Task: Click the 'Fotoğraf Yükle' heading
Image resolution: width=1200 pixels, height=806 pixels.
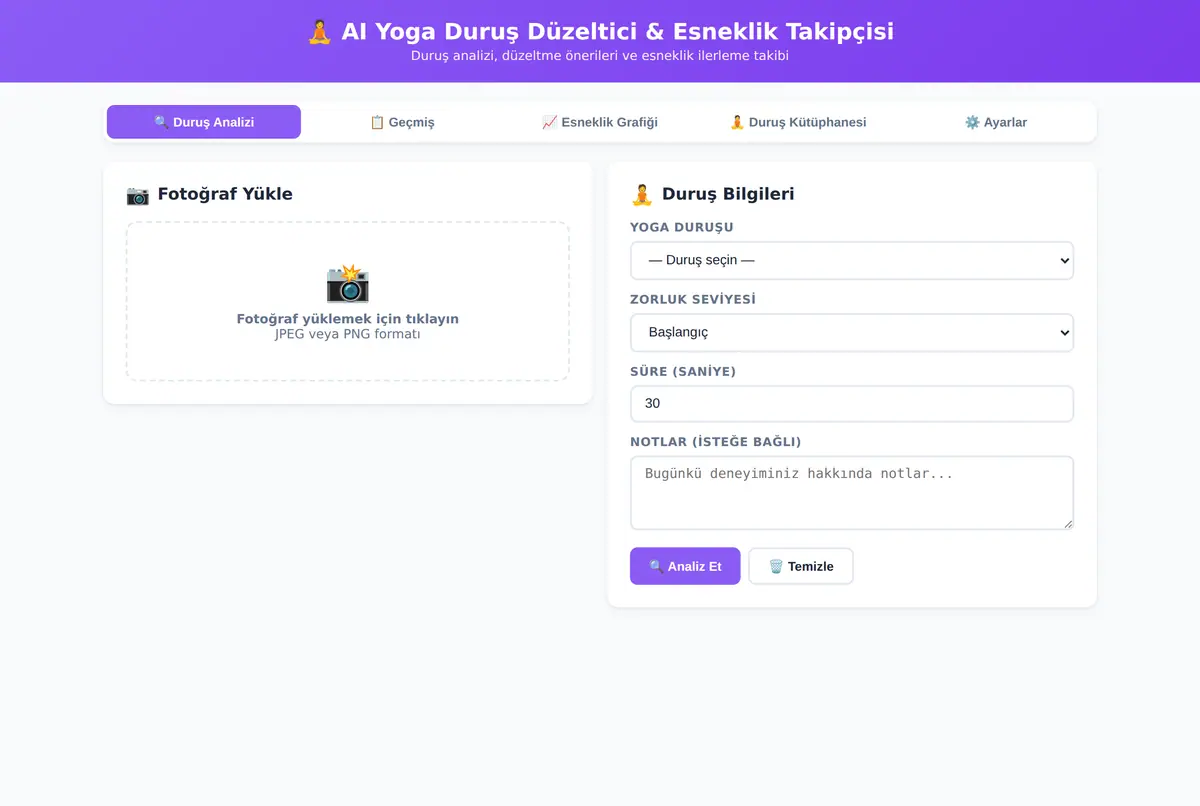Action: click(225, 194)
